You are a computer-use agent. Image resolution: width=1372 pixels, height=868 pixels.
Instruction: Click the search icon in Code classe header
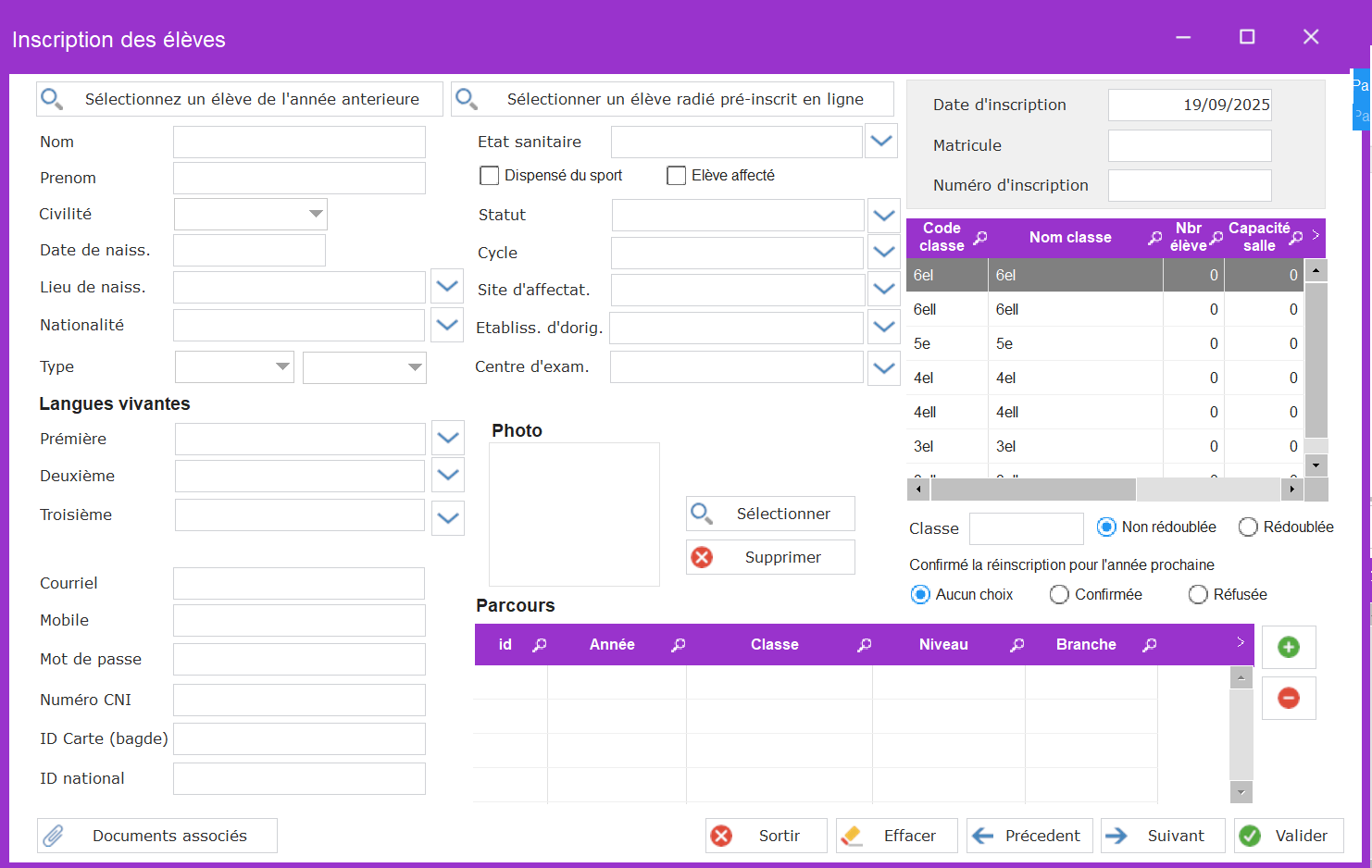click(980, 238)
